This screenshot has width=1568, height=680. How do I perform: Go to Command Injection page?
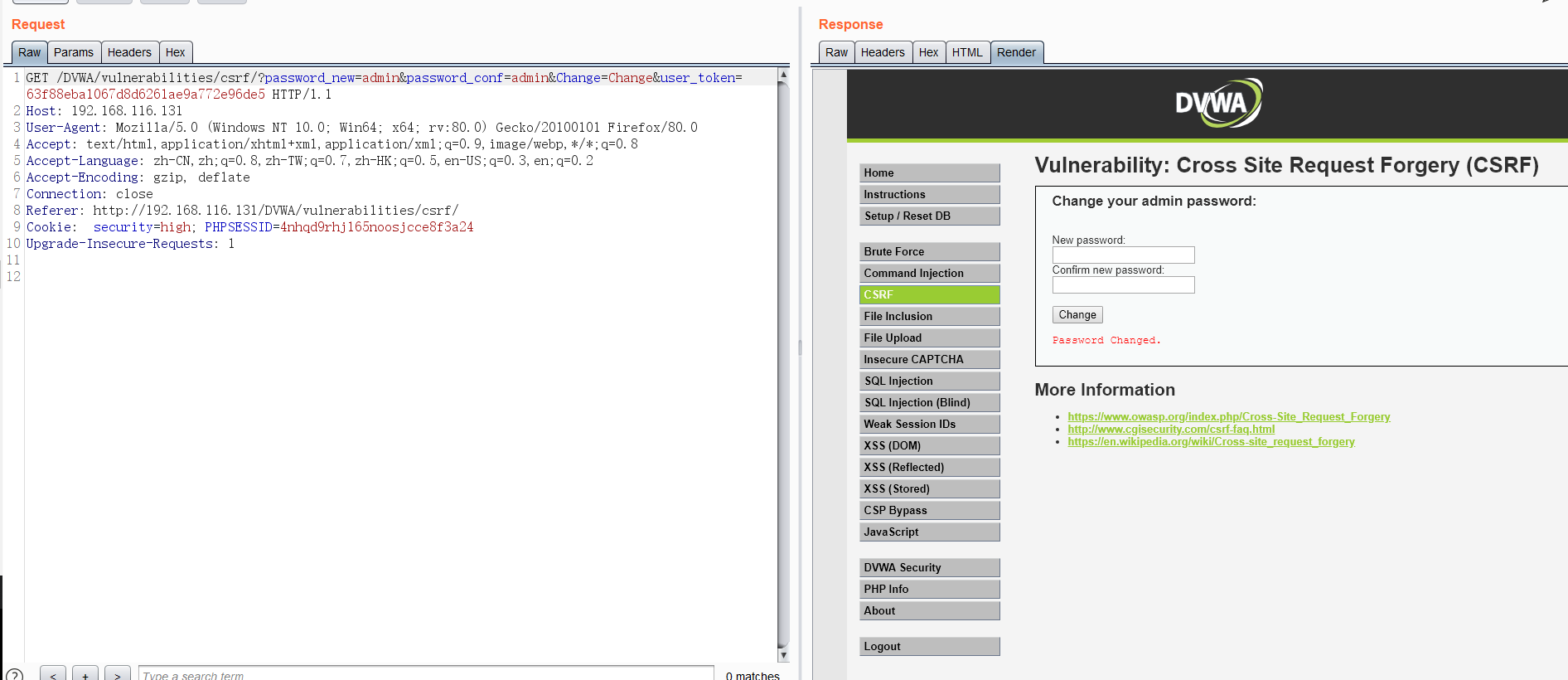[929, 273]
